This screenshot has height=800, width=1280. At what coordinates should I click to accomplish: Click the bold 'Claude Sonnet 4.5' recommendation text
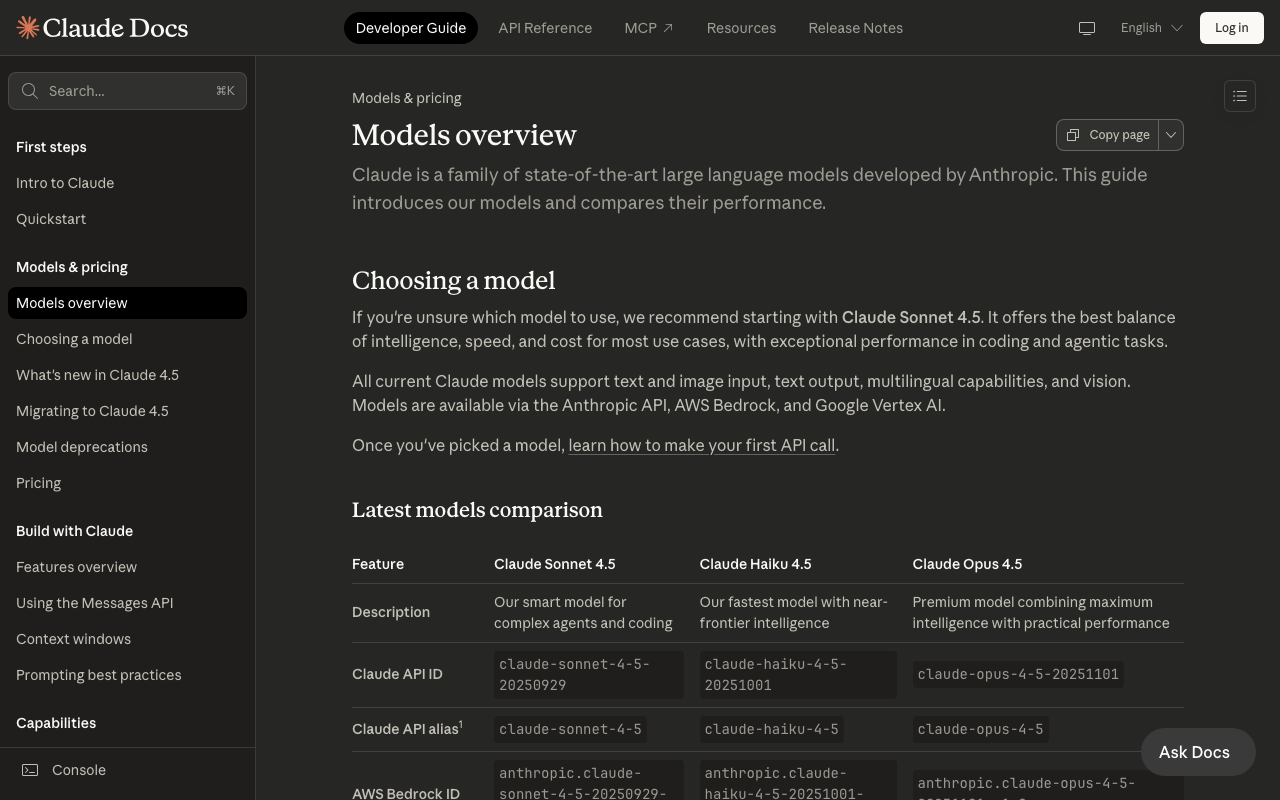pyautogui.click(x=911, y=317)
